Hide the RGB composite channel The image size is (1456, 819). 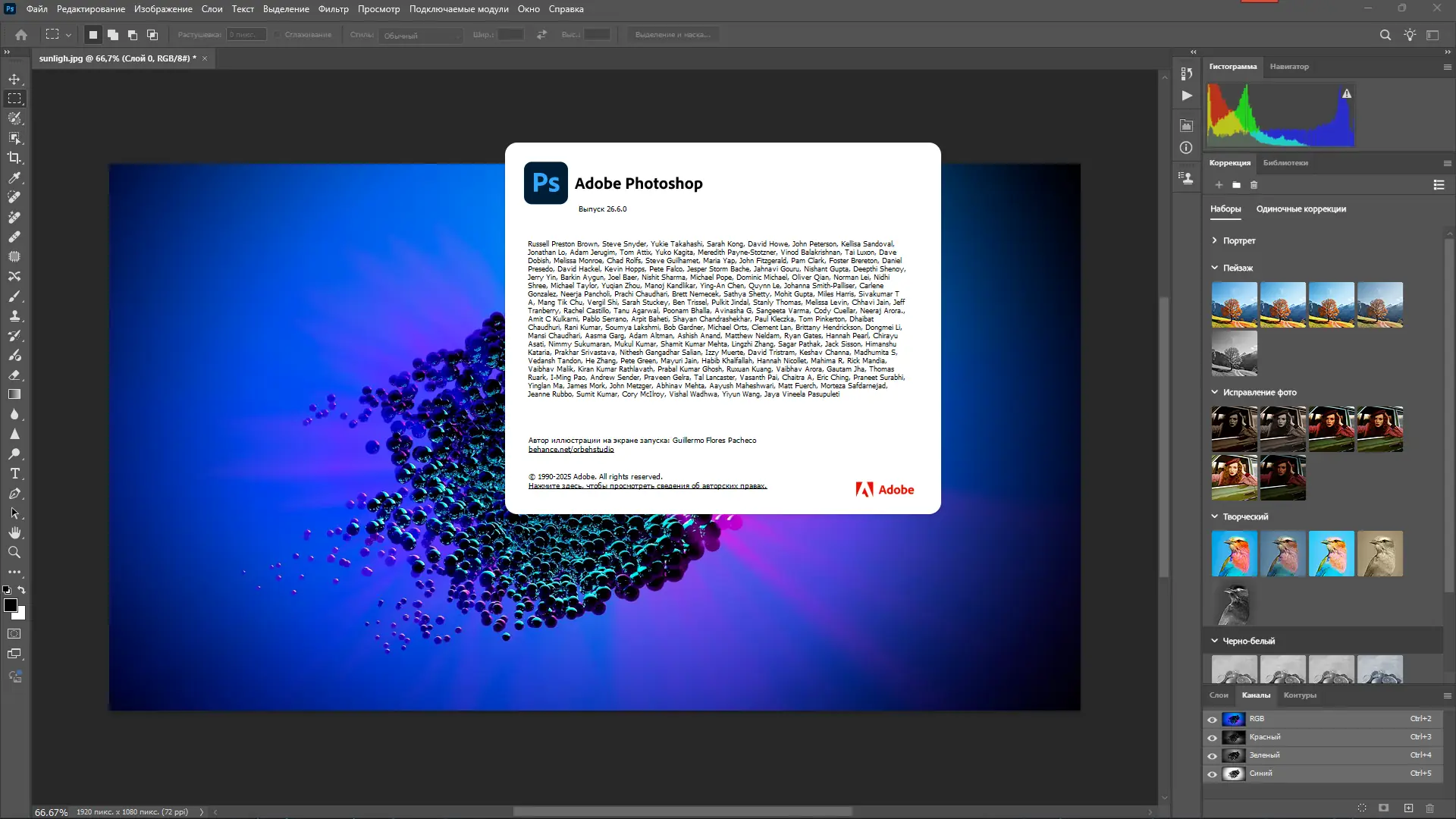coord(1211,718)
